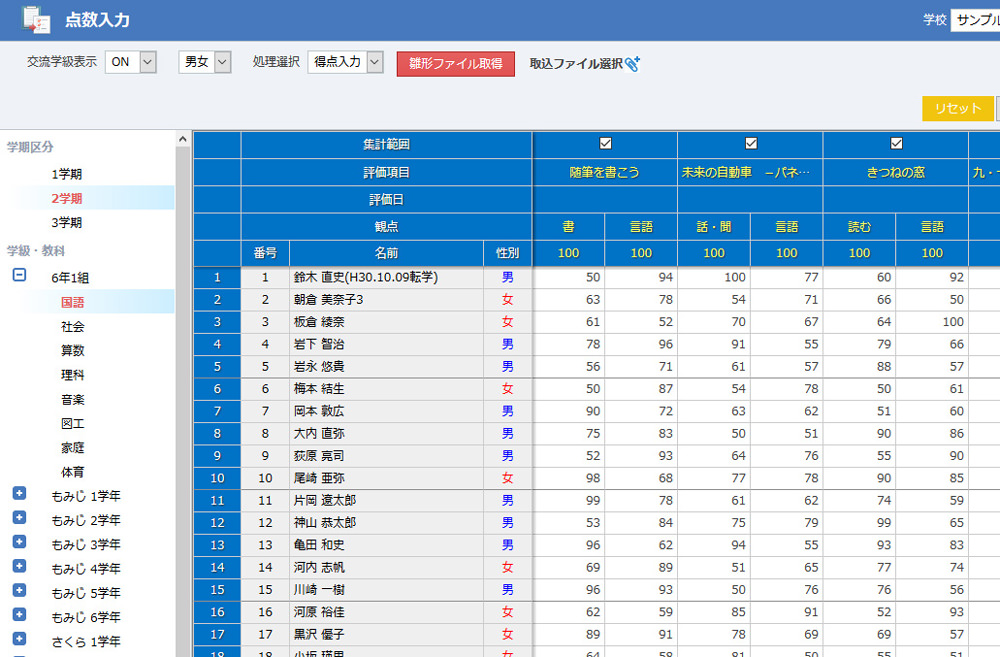Click plus icon beside もみじ 5学年
The image size is (1000, 657).
19,590
